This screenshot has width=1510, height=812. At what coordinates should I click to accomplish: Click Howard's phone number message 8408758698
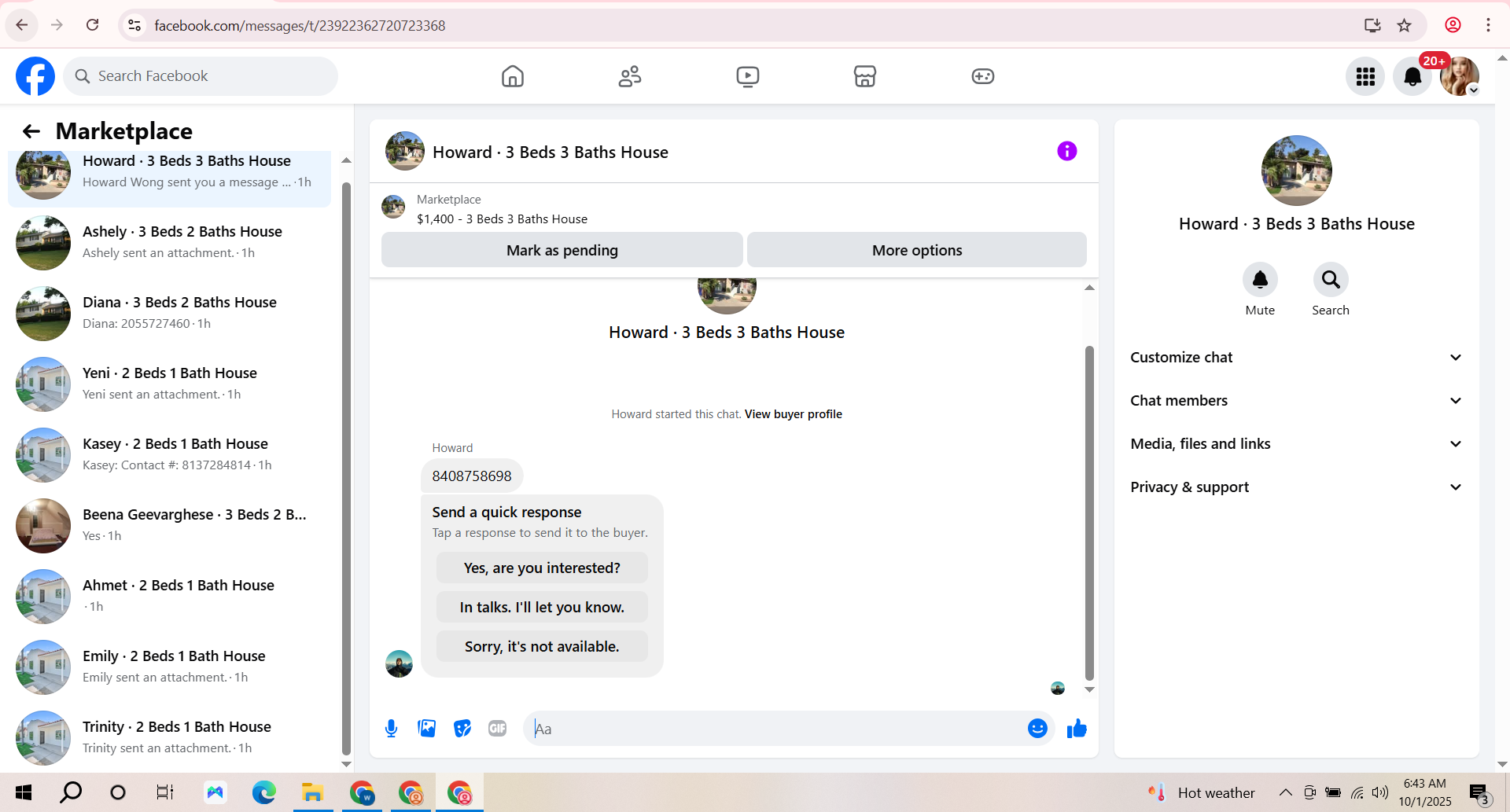coord(472,476)
